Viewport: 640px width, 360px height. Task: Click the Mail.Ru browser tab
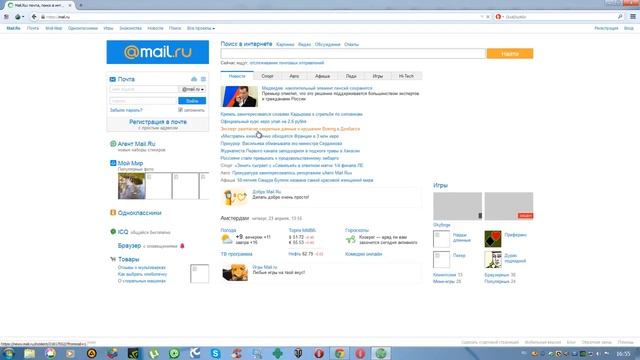pos(39,5)
